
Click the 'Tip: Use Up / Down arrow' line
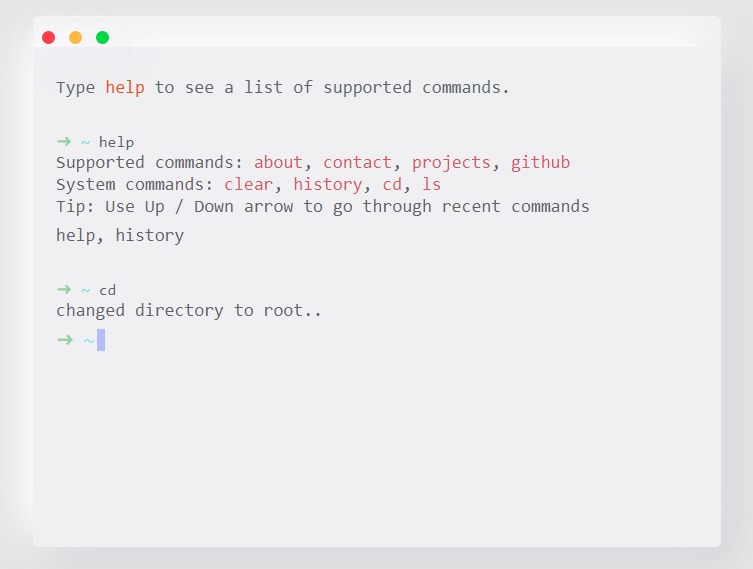322,206
